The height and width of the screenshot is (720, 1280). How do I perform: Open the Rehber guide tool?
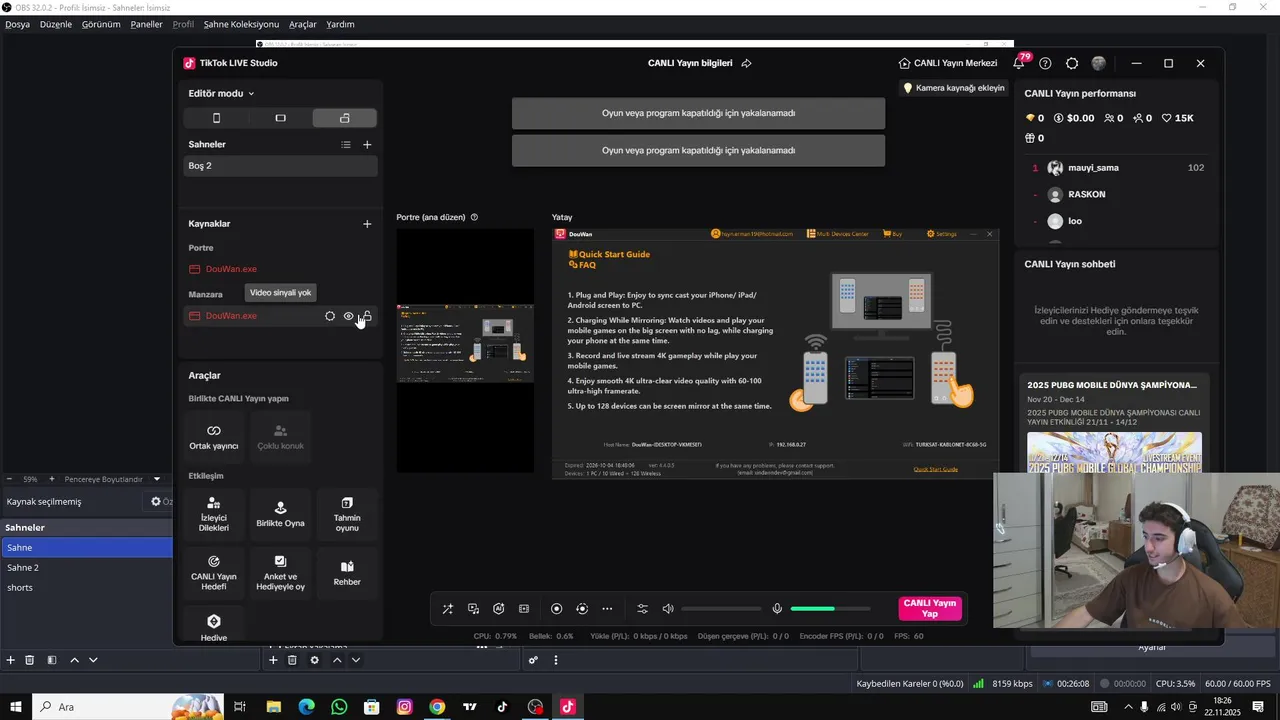347,573
